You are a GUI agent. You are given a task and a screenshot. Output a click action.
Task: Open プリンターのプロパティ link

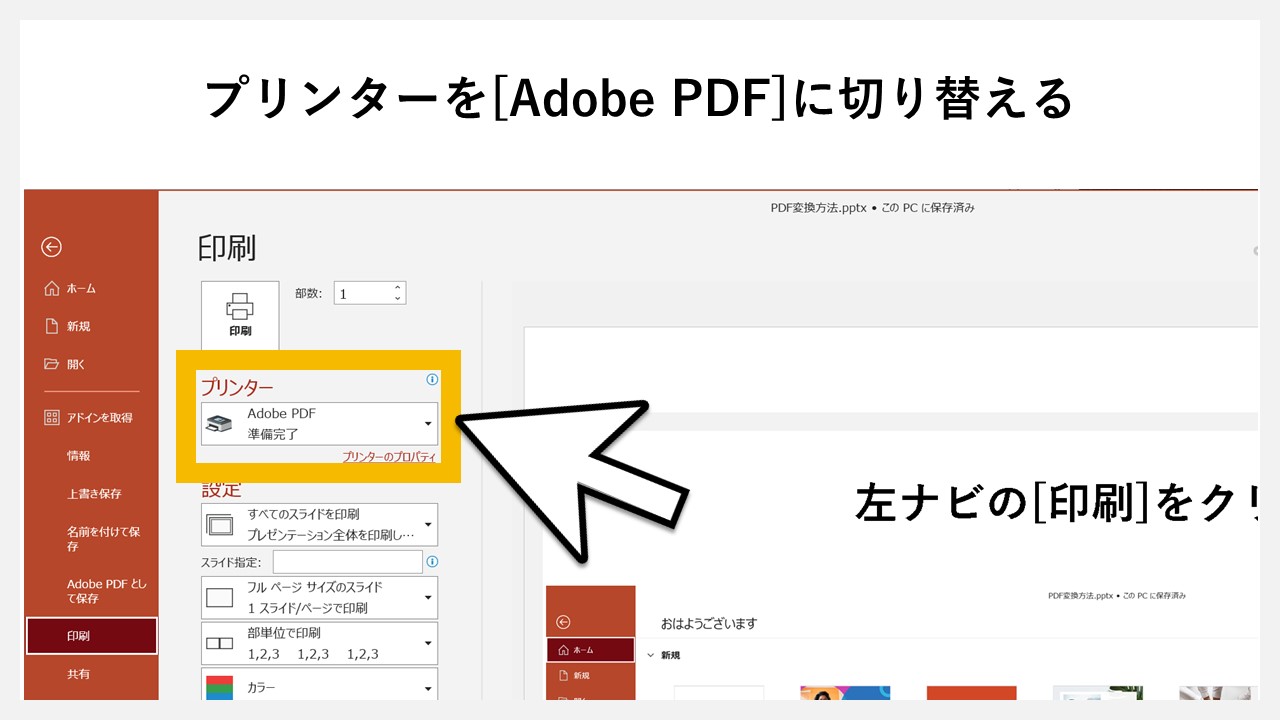[392, 455]
